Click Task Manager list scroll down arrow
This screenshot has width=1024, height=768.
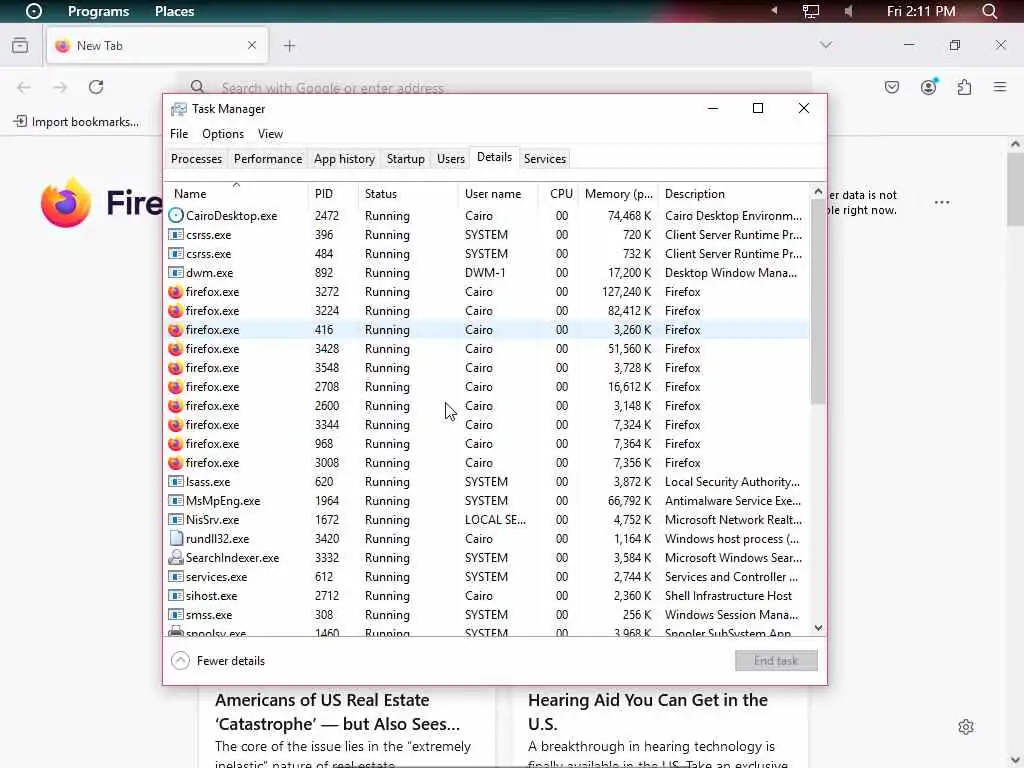pos(818,628)
